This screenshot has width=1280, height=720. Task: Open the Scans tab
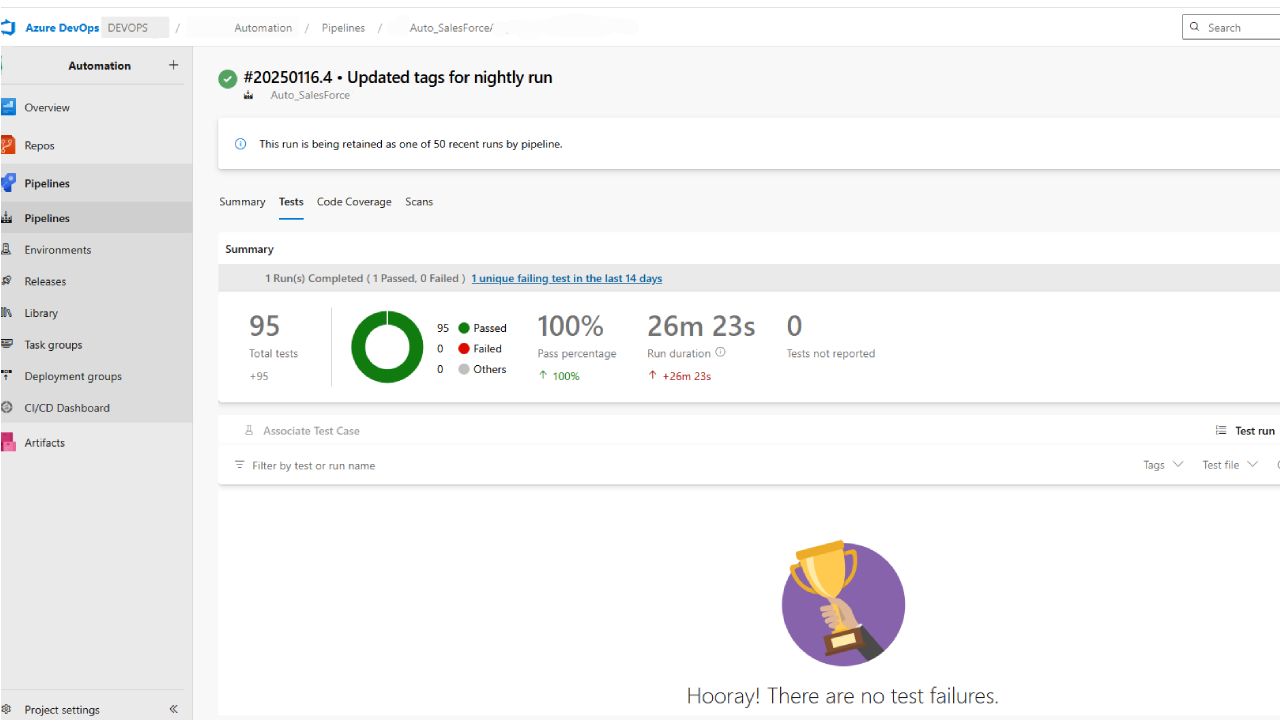click(x=419, y=202)
